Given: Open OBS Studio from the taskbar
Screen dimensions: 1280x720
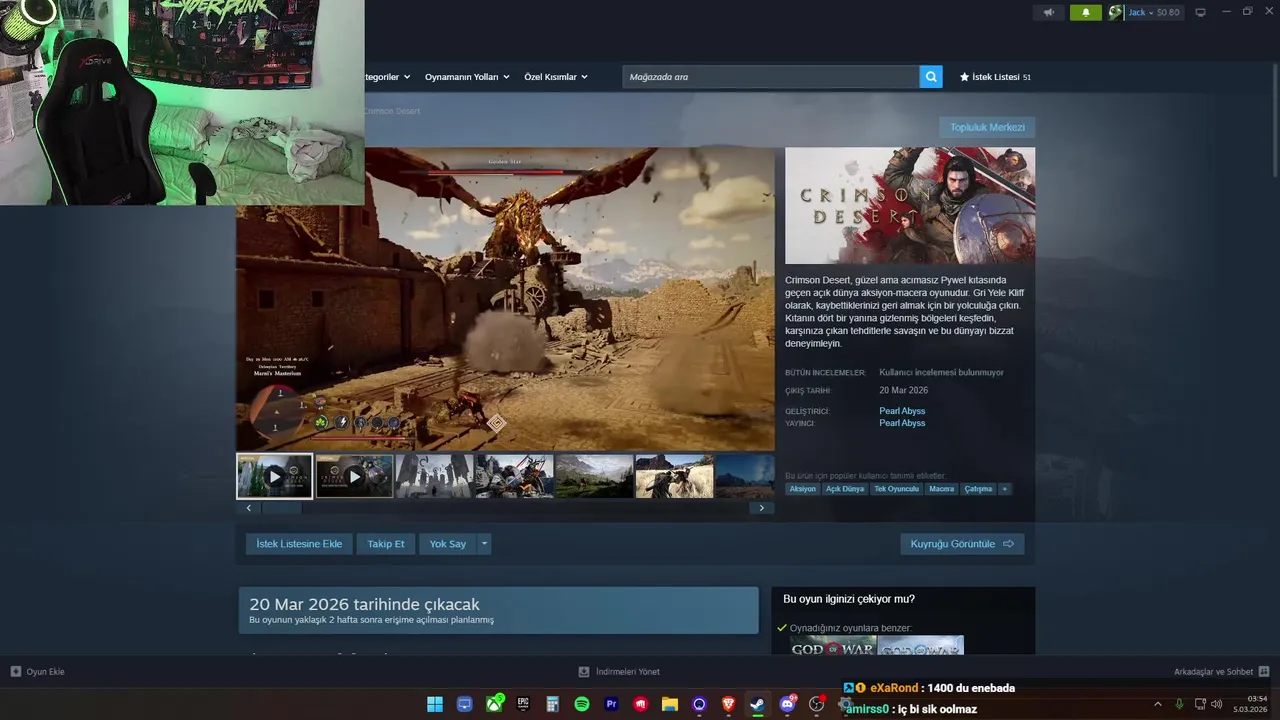Looking at the screenshot, I should point(817,704).
